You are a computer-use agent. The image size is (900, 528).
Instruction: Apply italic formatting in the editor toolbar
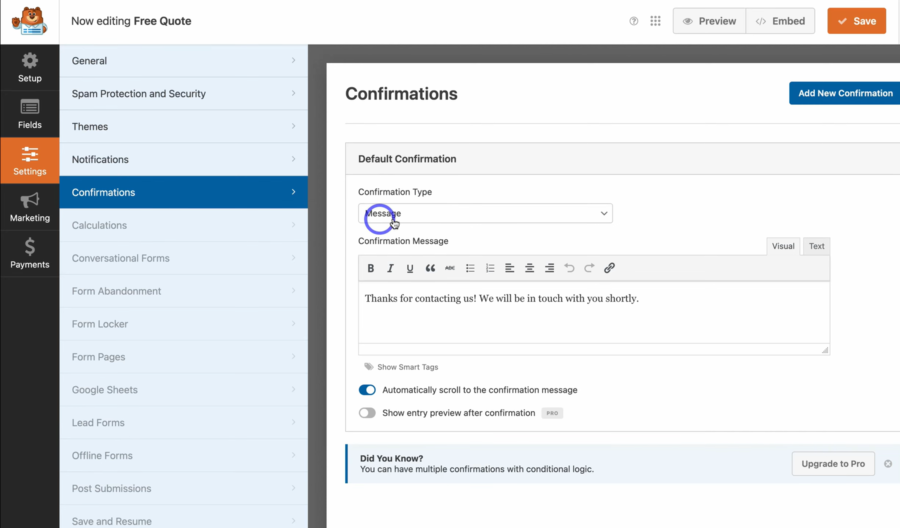pos(390,268)
